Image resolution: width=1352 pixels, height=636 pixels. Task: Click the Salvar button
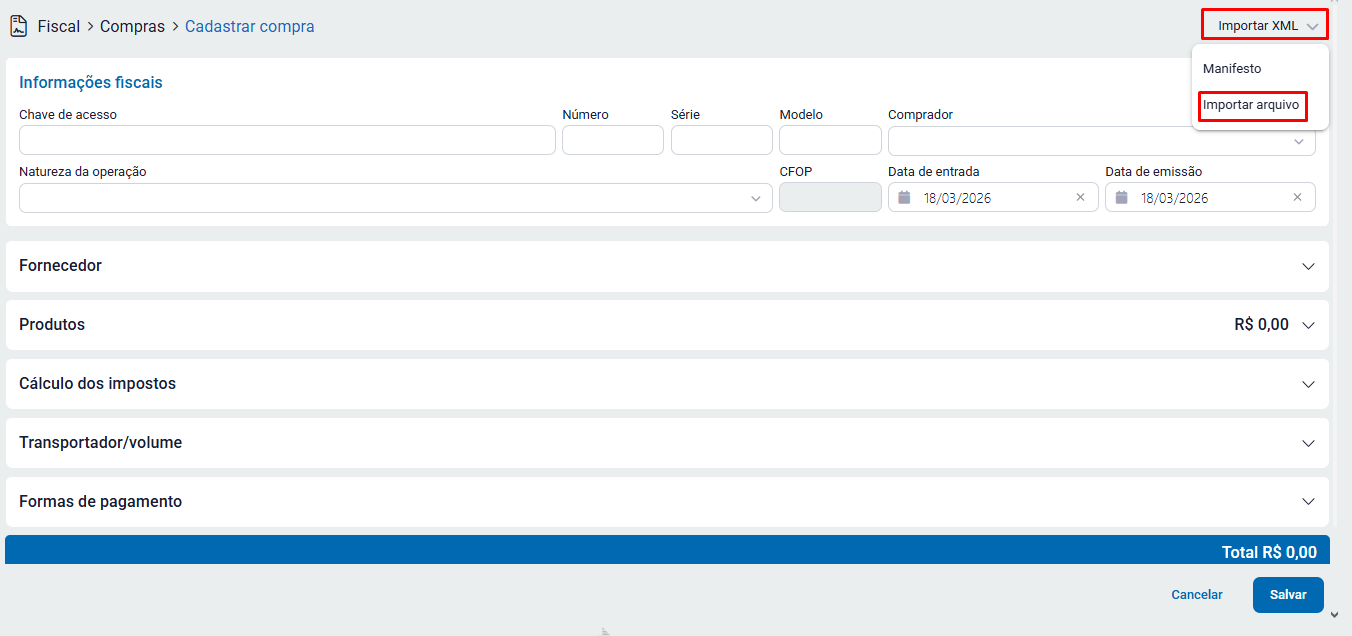tap(1288, 594)
